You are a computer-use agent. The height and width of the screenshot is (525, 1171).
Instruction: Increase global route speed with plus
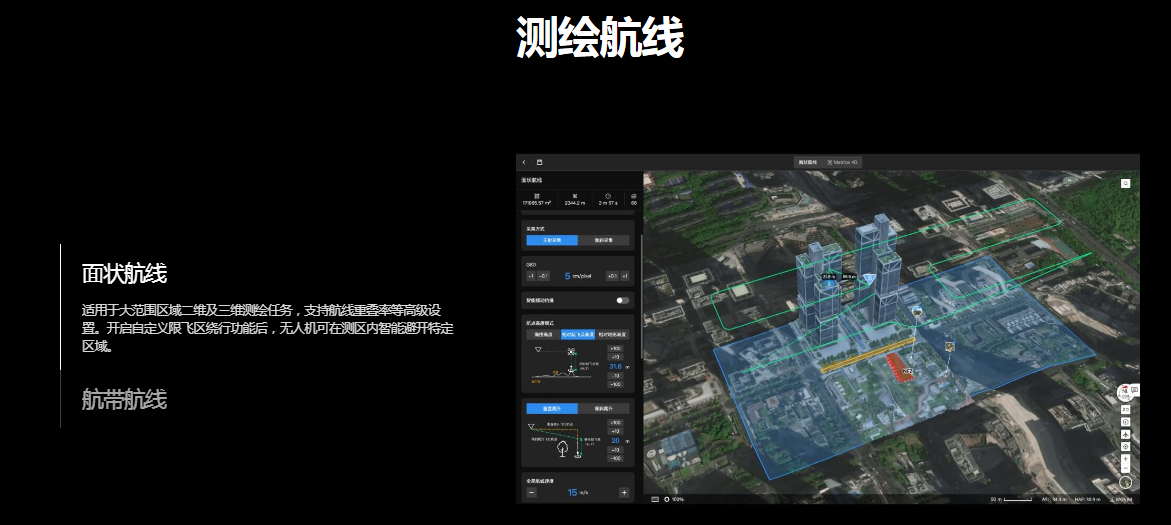pos(624,492)
